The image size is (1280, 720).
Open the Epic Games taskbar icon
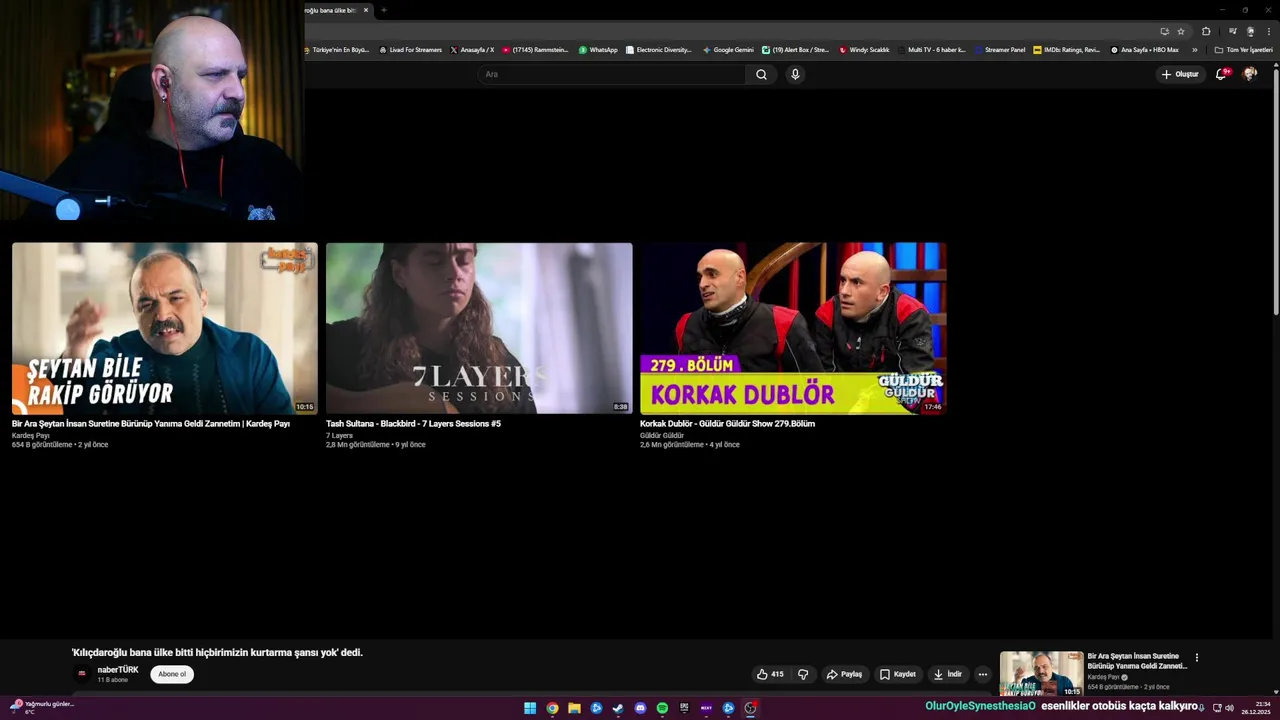[684, 708]
